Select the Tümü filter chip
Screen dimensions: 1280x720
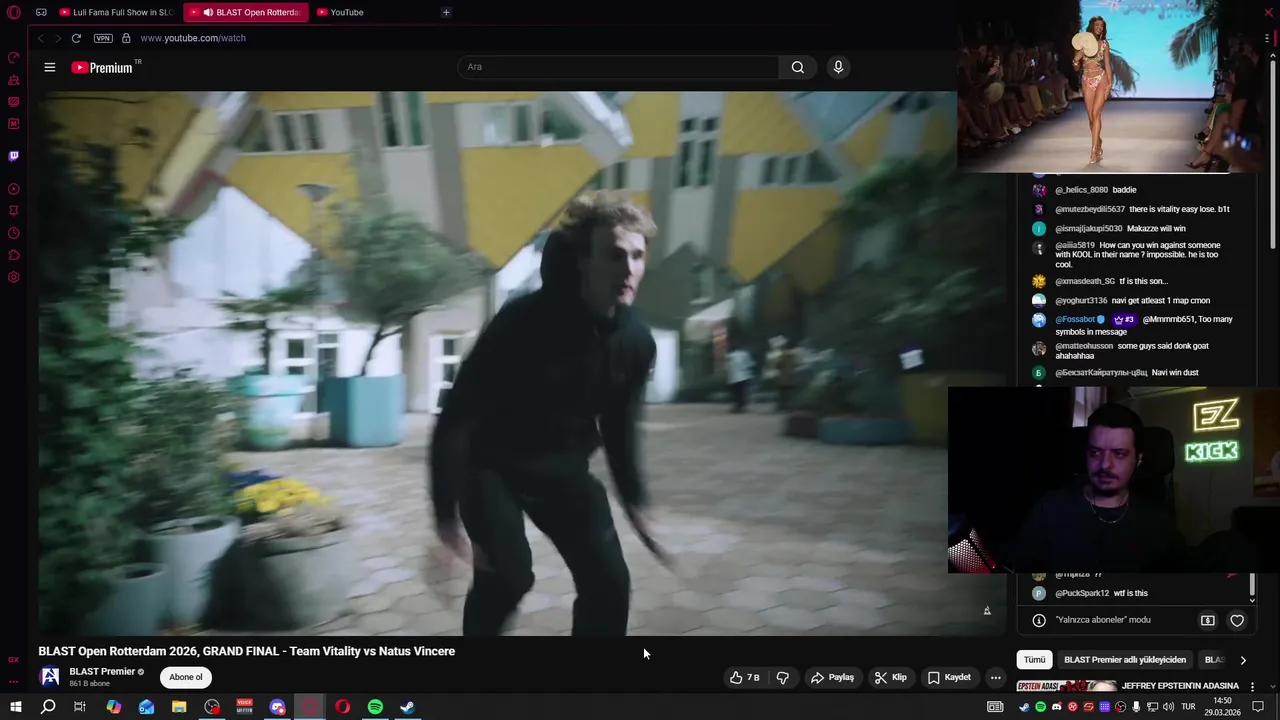point(1034,660)
